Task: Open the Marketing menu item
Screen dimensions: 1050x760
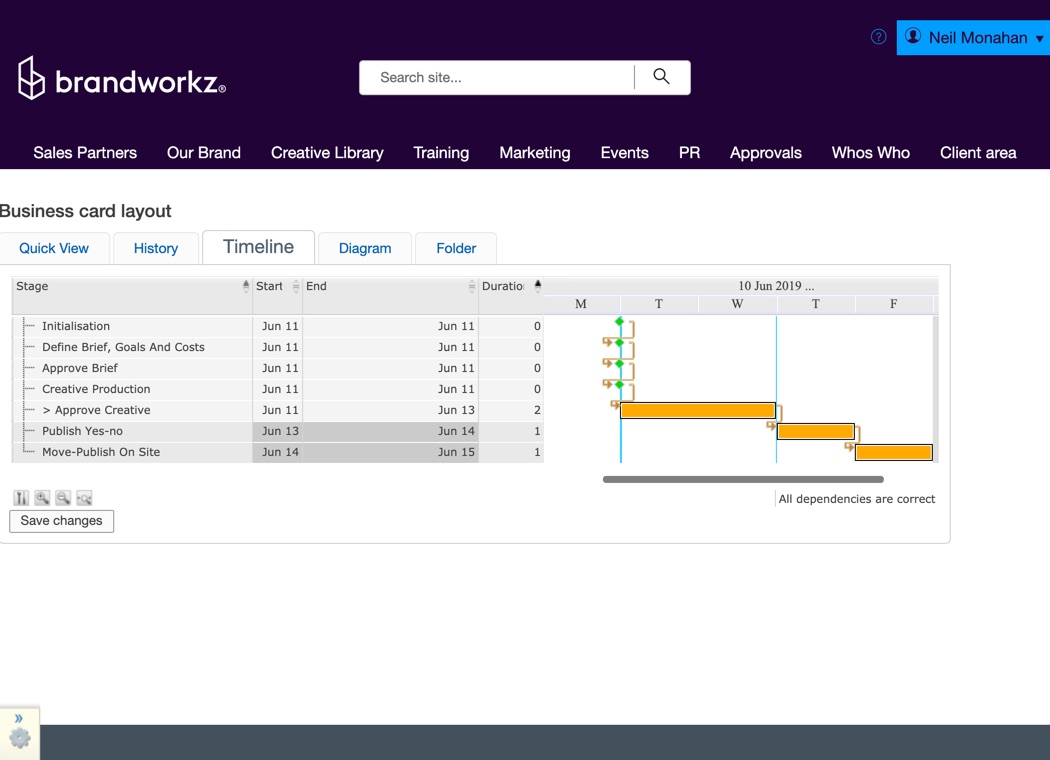Action: 535,153
